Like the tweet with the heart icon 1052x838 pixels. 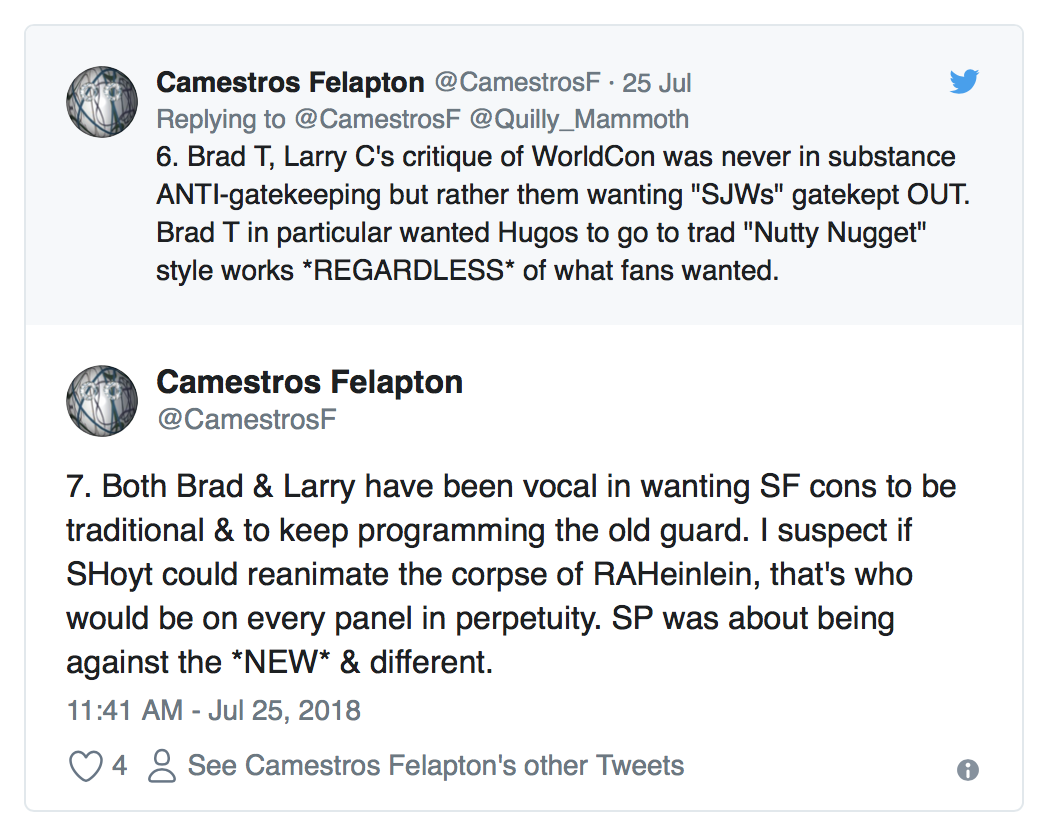85,766
